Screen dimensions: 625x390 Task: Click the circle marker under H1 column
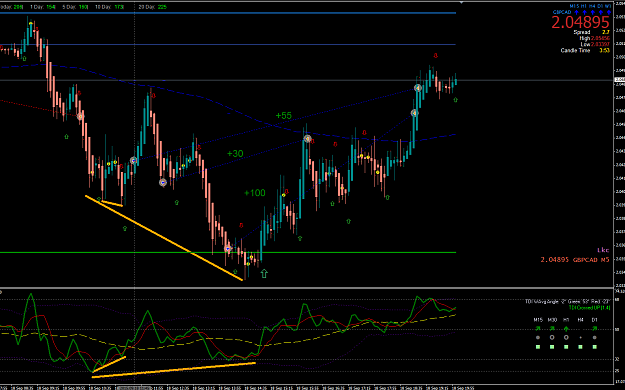click(566, 337)
